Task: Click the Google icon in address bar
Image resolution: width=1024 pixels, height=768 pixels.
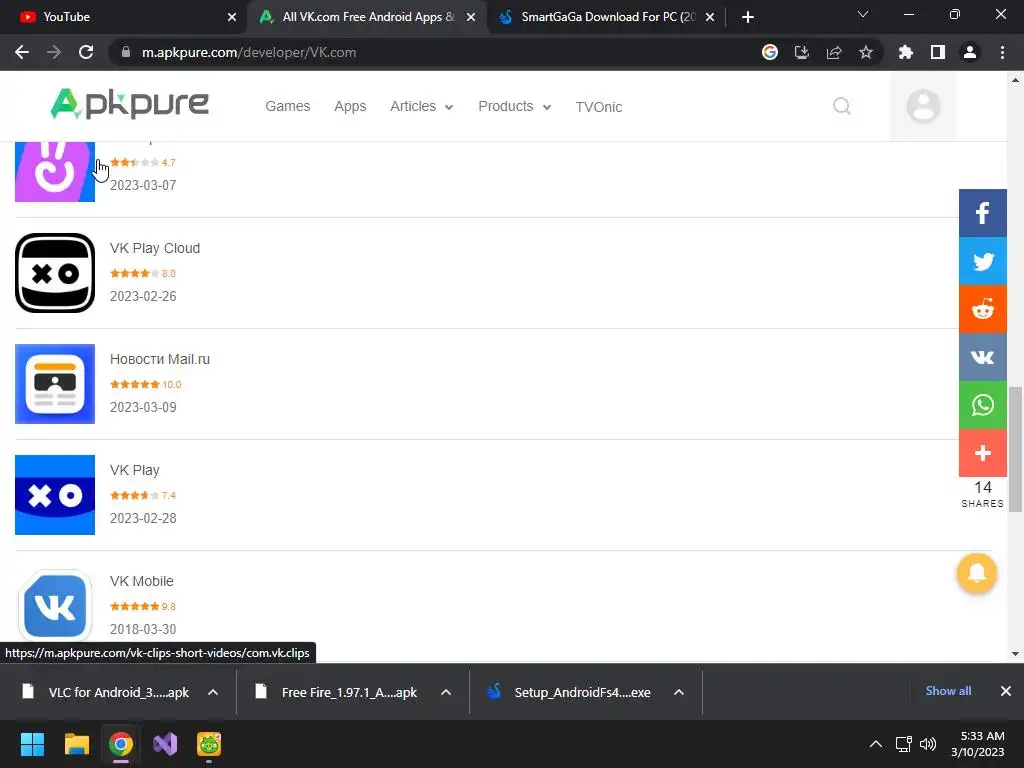Action: point(770,52)
